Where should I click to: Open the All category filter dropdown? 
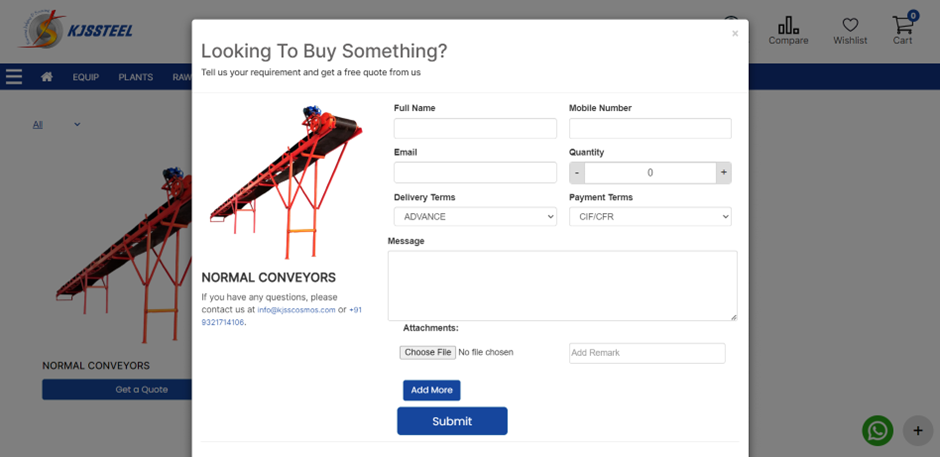click(x=56, y=125)
